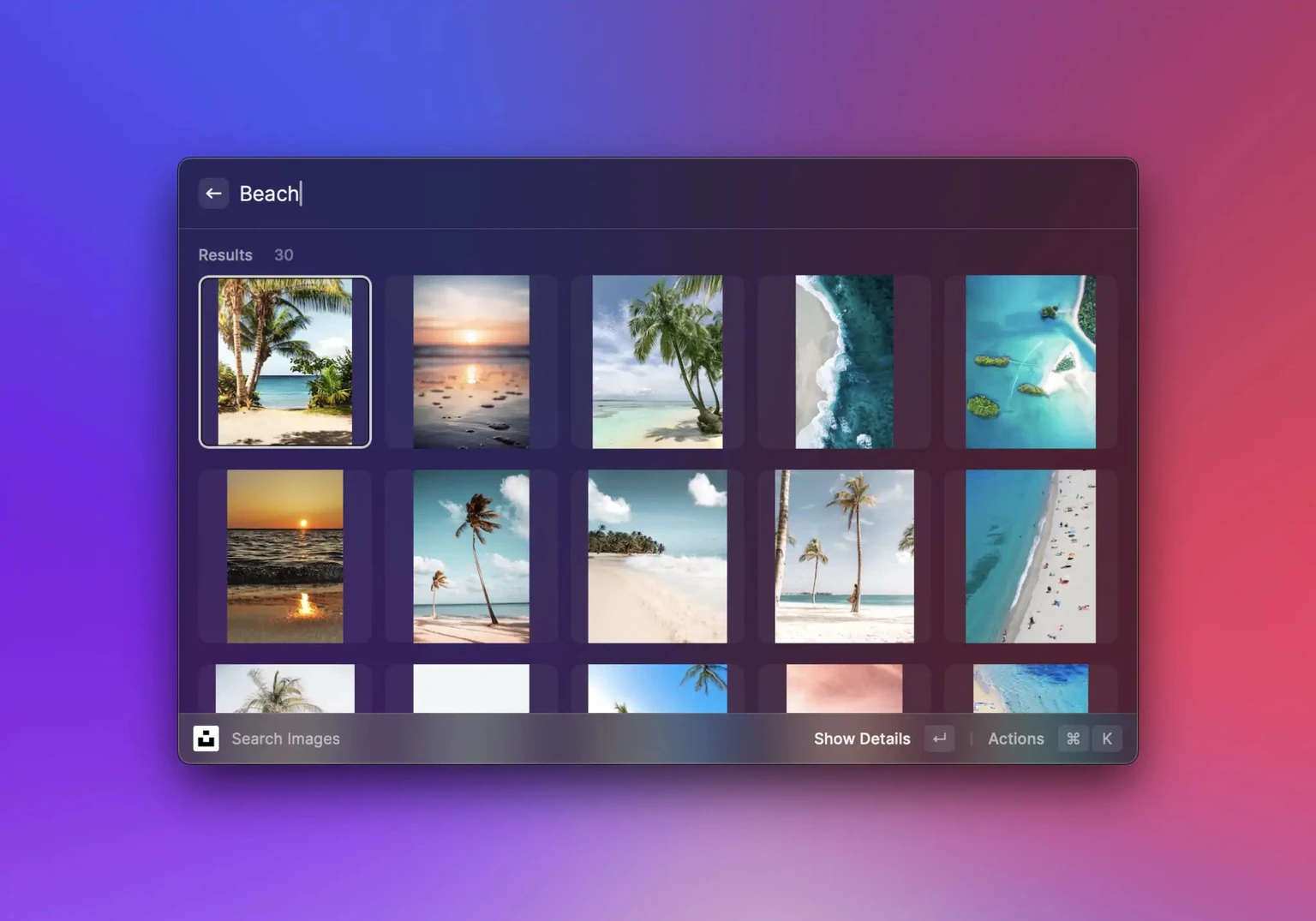Click the K key icon
The image size is (1316, 921).
(x=1107, y=739)
